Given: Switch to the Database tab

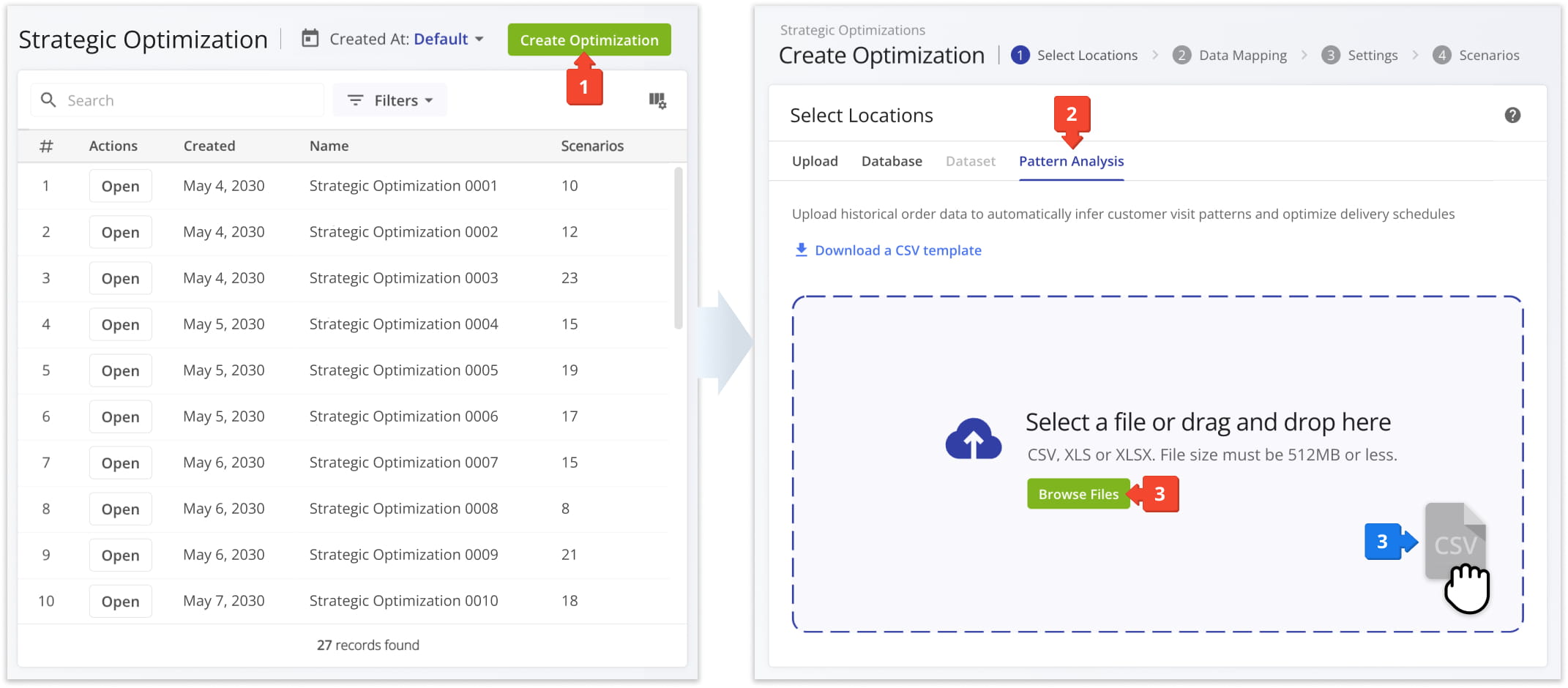Looking at the screenshot, I should [892, 161].
